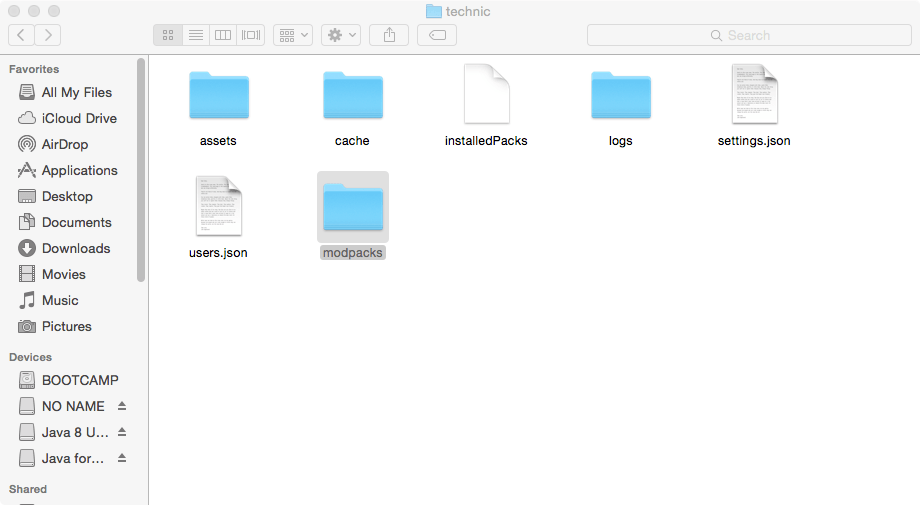Viewport: 920px width, 505px height.
Task: Click the logs filename label
Action: pyautogui.click(x=620, y=141)
